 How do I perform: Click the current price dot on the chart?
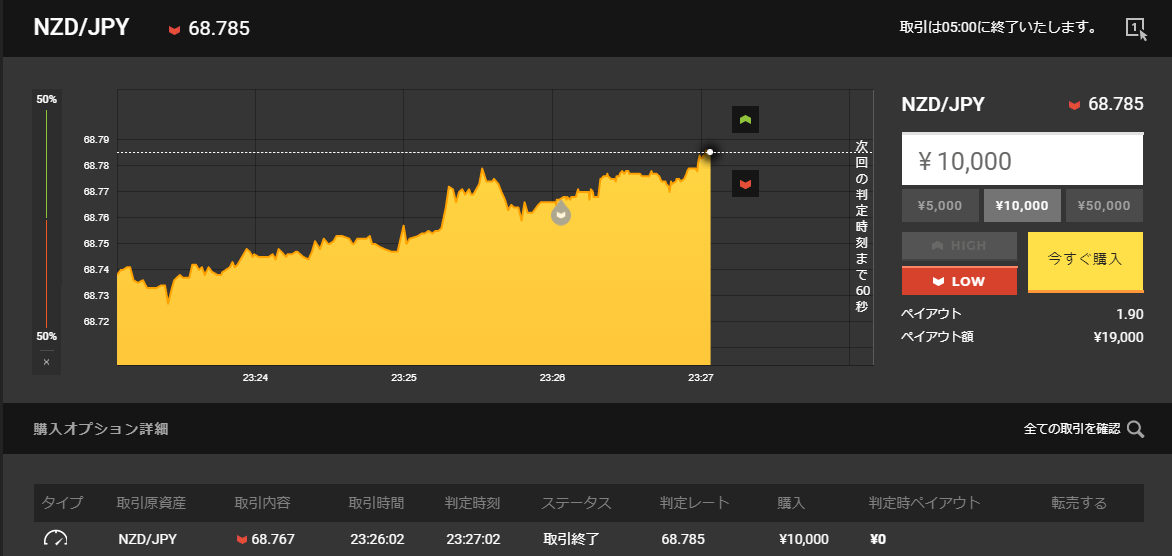click(709, 152)
